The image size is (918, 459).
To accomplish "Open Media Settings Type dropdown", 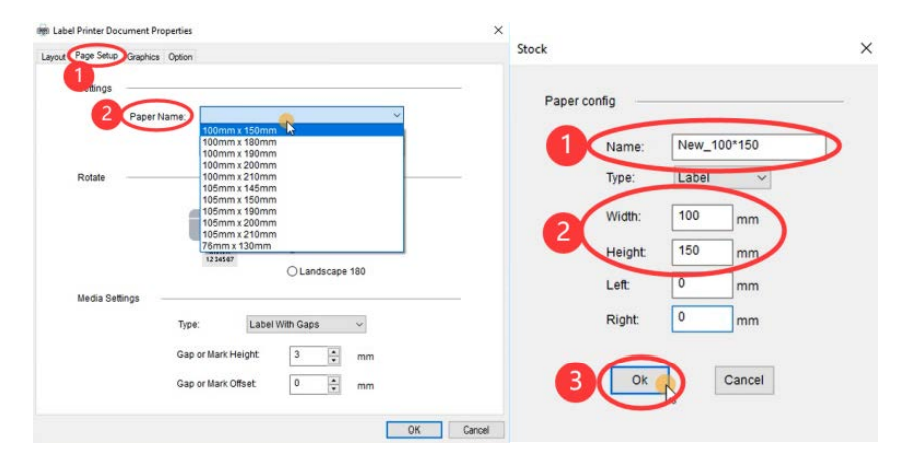I will point(306,324).
